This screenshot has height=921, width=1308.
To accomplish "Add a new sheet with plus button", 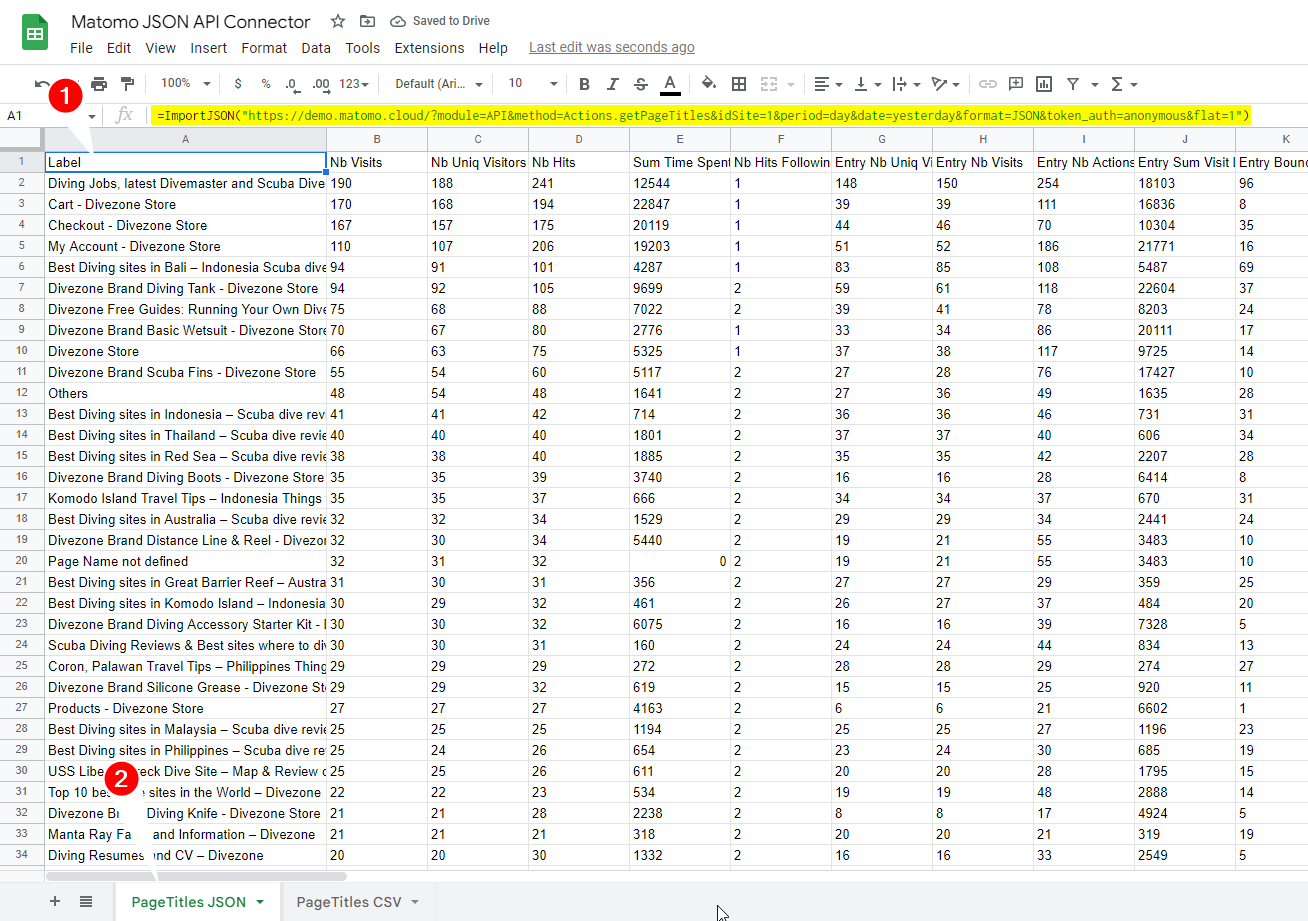I will 55,902.
